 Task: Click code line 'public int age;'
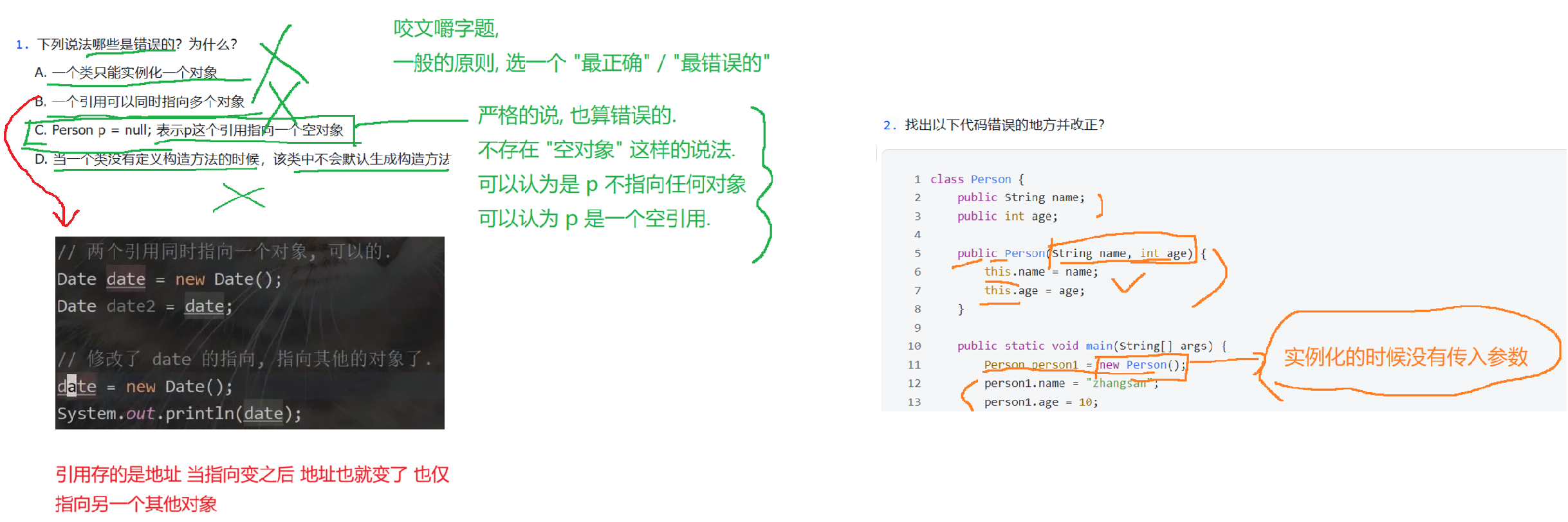[1007, 216]
